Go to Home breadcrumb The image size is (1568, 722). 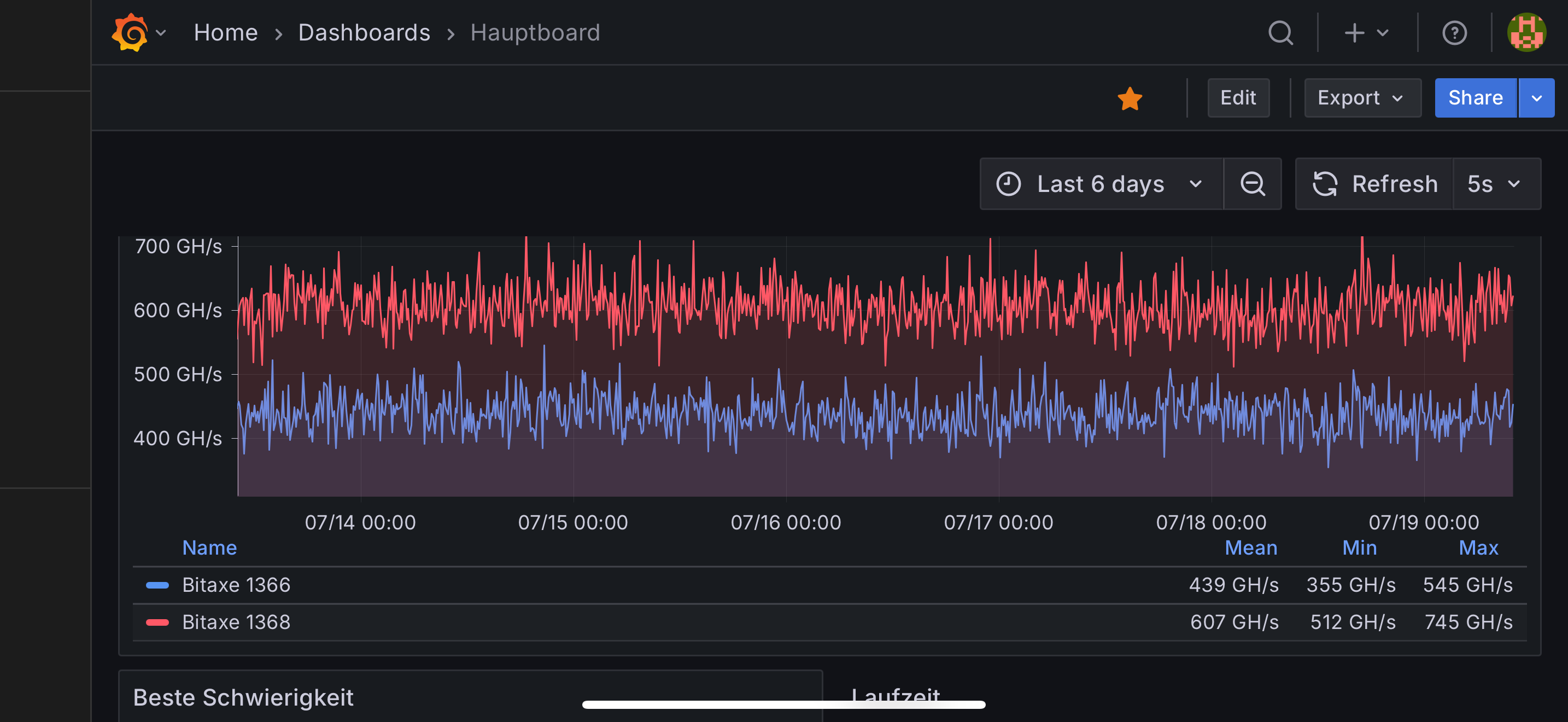[226, 33]
